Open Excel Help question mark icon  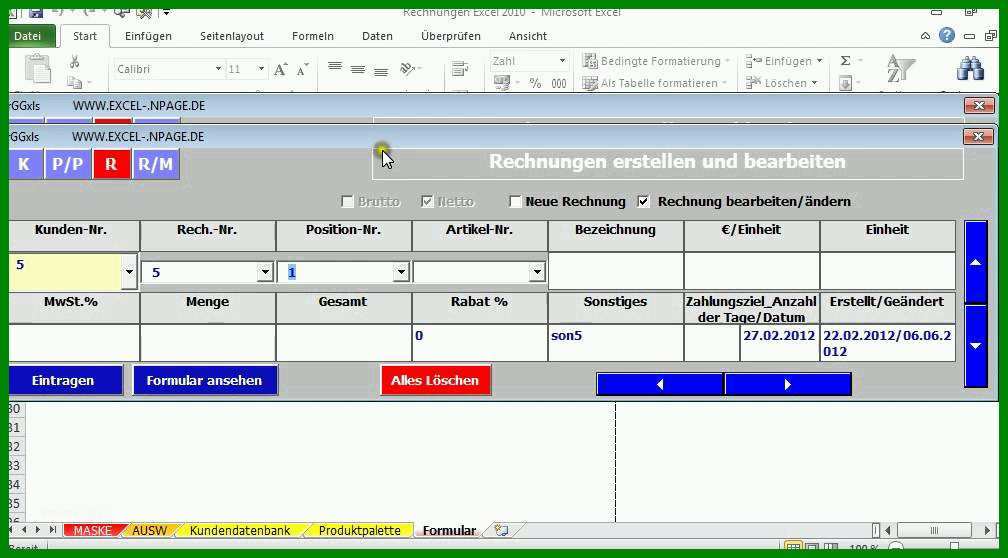[946, 35]
